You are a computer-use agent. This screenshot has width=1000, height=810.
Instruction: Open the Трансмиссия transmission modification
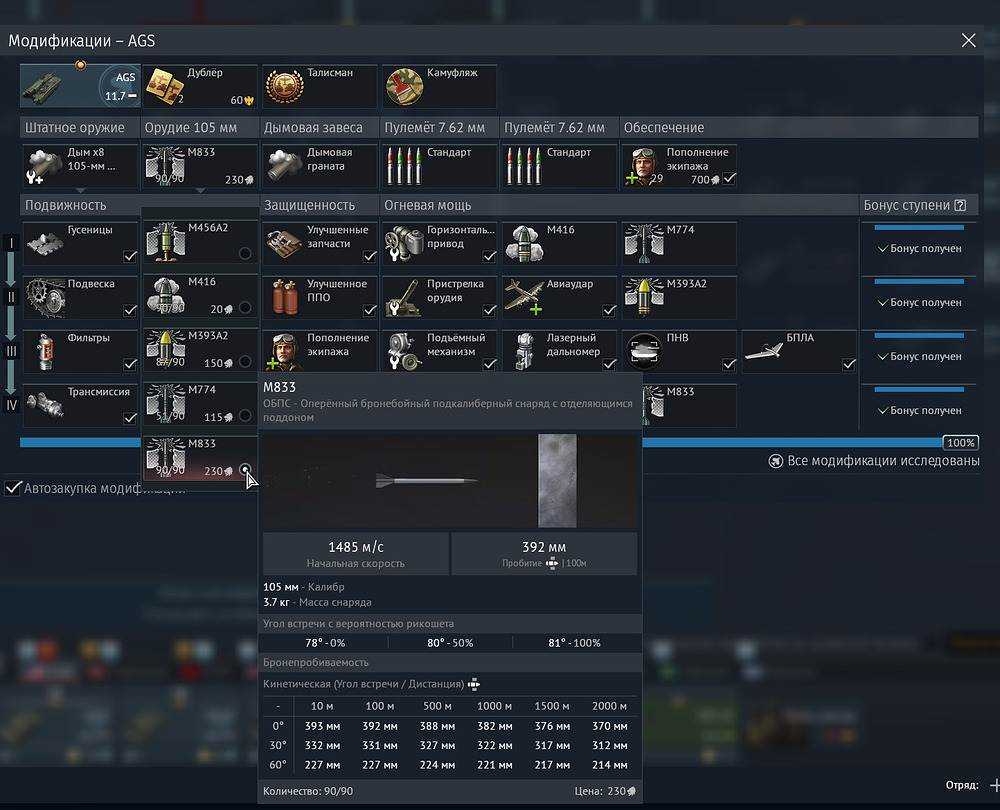[80, 405]
